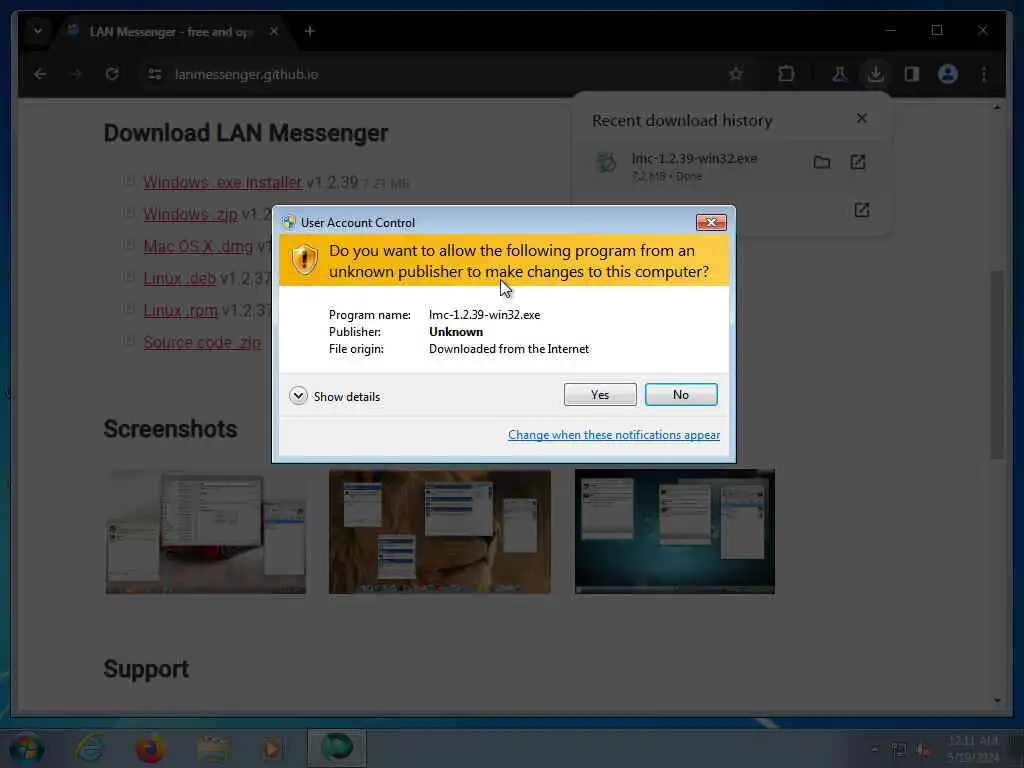Open Linux .deb download link
1024x768 pixels.
click(x=180, y=278)
